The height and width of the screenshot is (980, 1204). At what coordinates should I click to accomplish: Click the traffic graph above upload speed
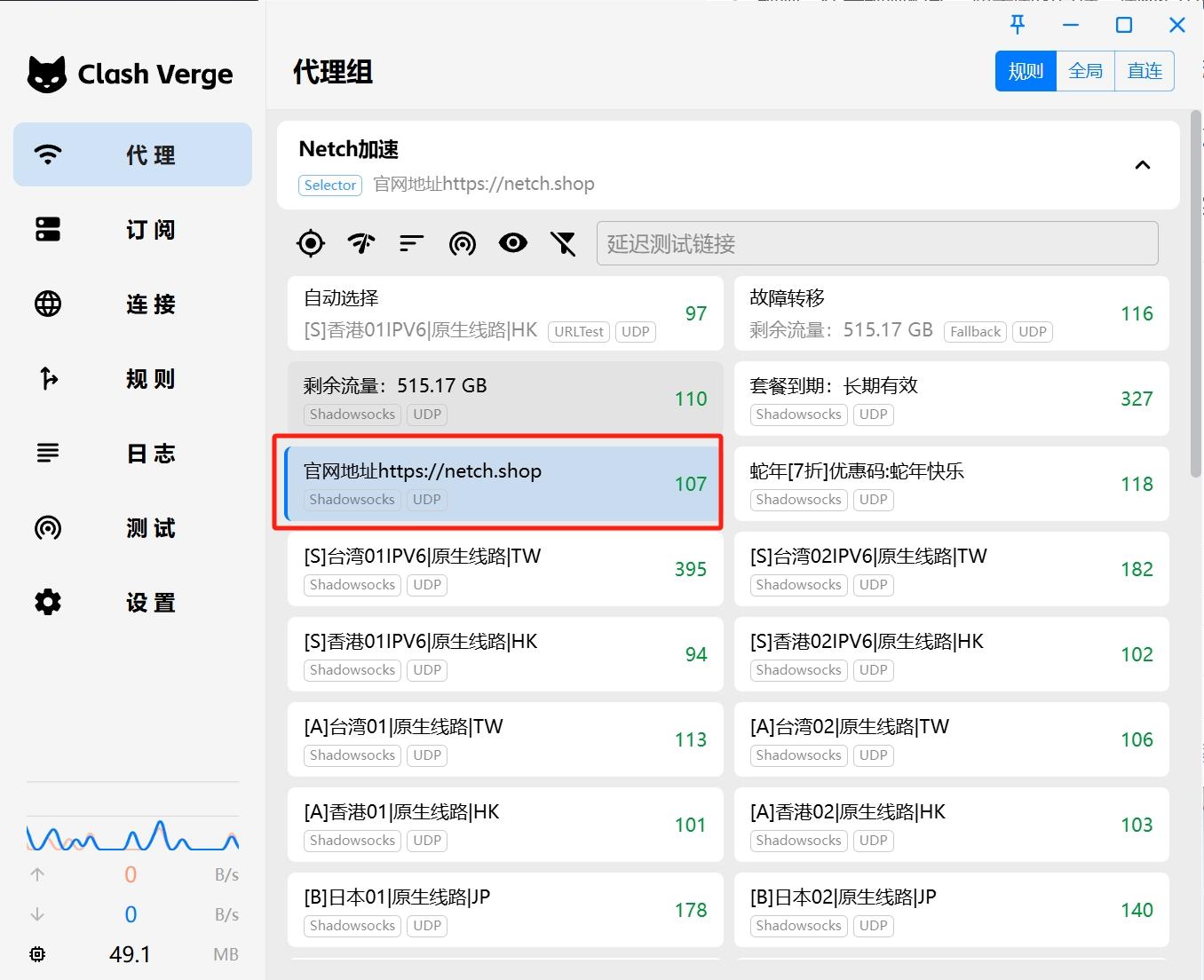pos(131,835)
